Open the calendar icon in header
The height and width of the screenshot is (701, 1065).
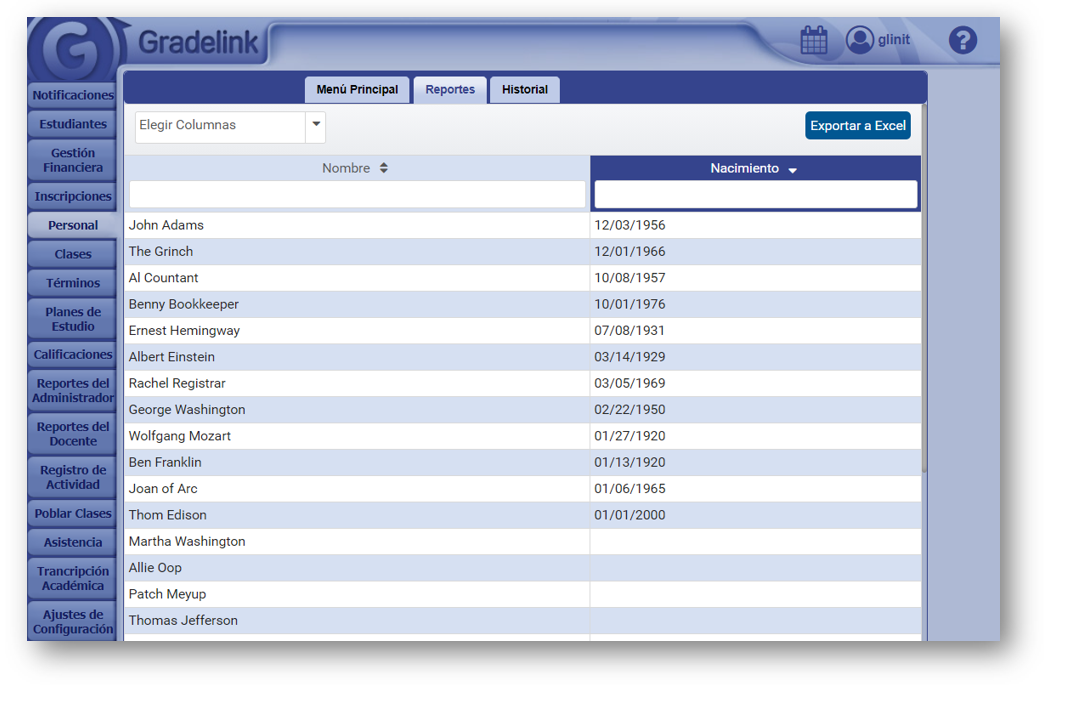pos(814,41)
